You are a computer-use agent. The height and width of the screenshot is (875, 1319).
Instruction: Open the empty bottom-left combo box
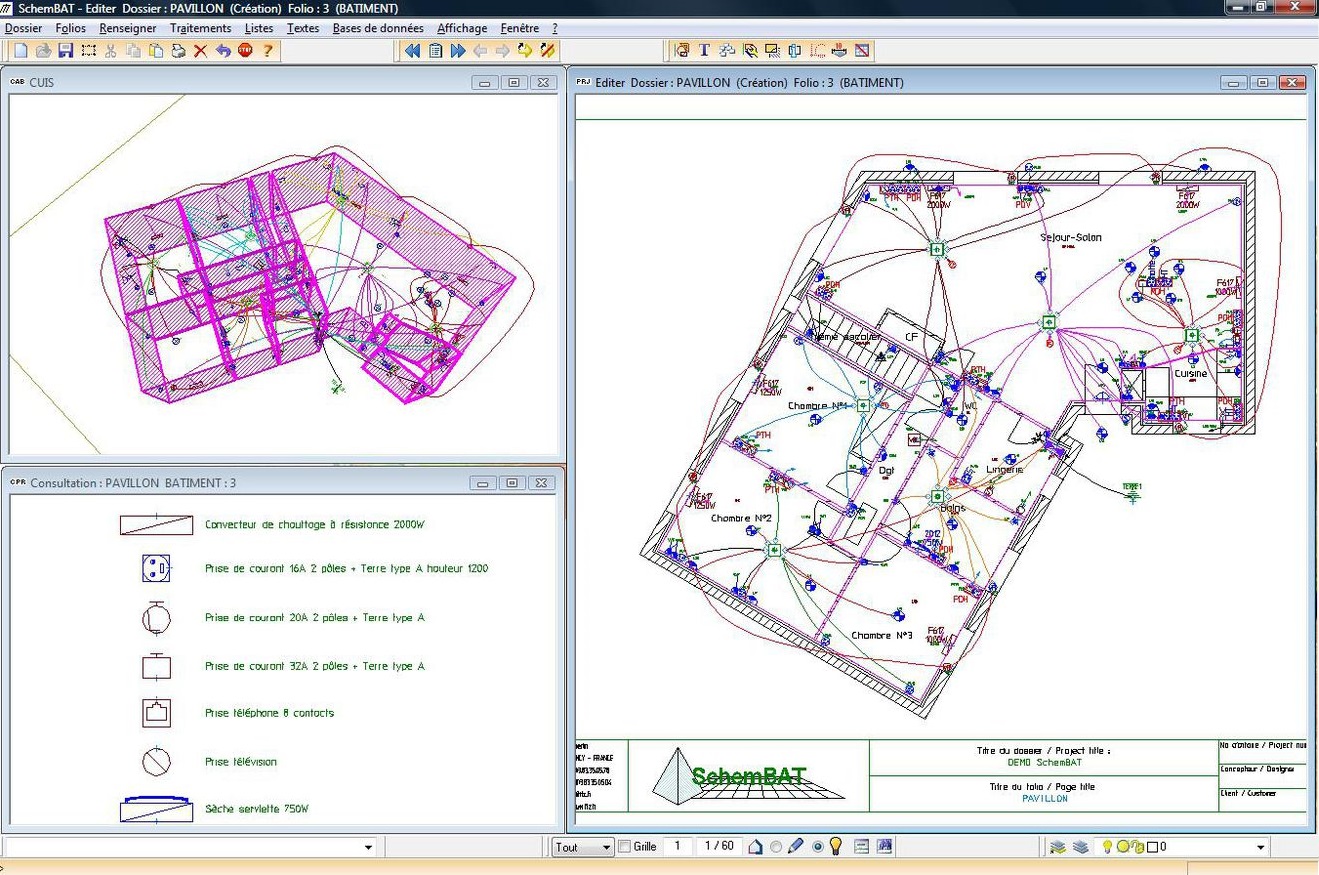click(x=190, y=847)
